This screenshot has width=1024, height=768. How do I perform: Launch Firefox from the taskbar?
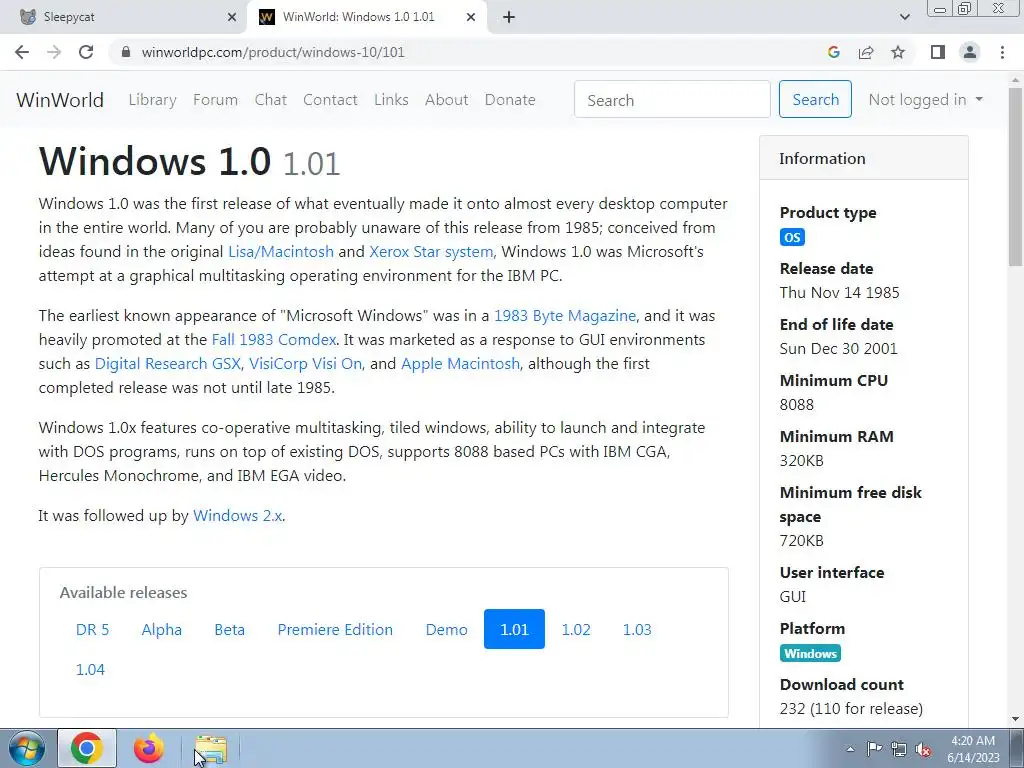[149, 748]
